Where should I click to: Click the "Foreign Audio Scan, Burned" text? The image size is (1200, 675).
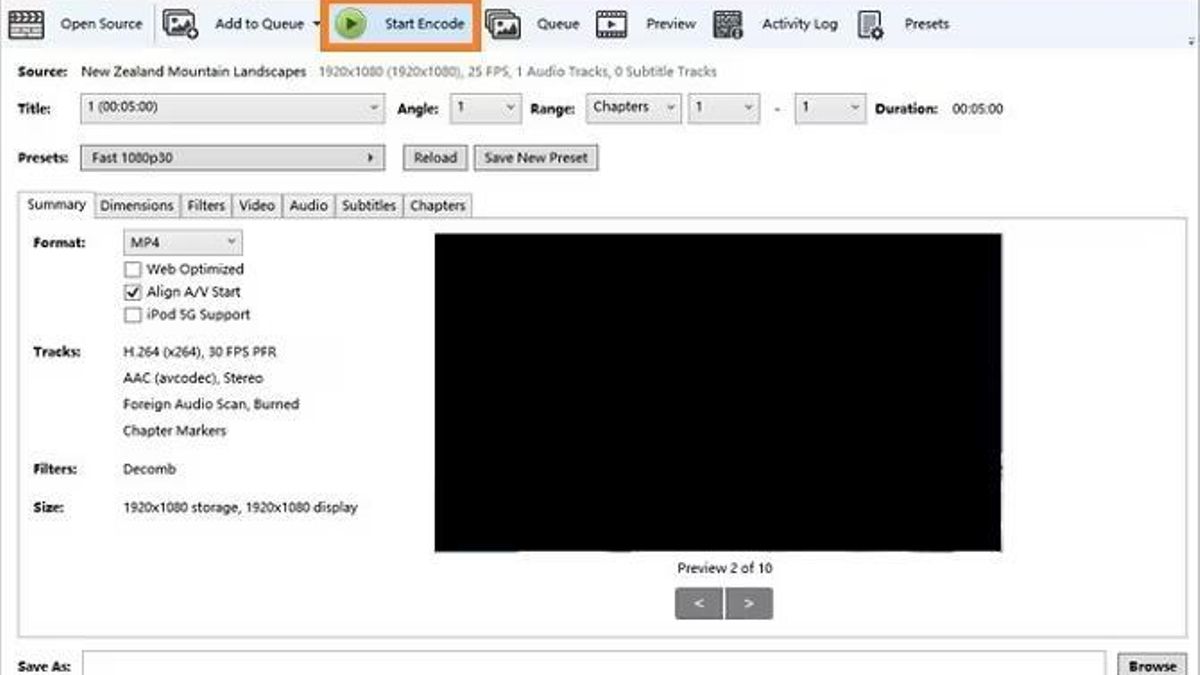coord(211,404)
